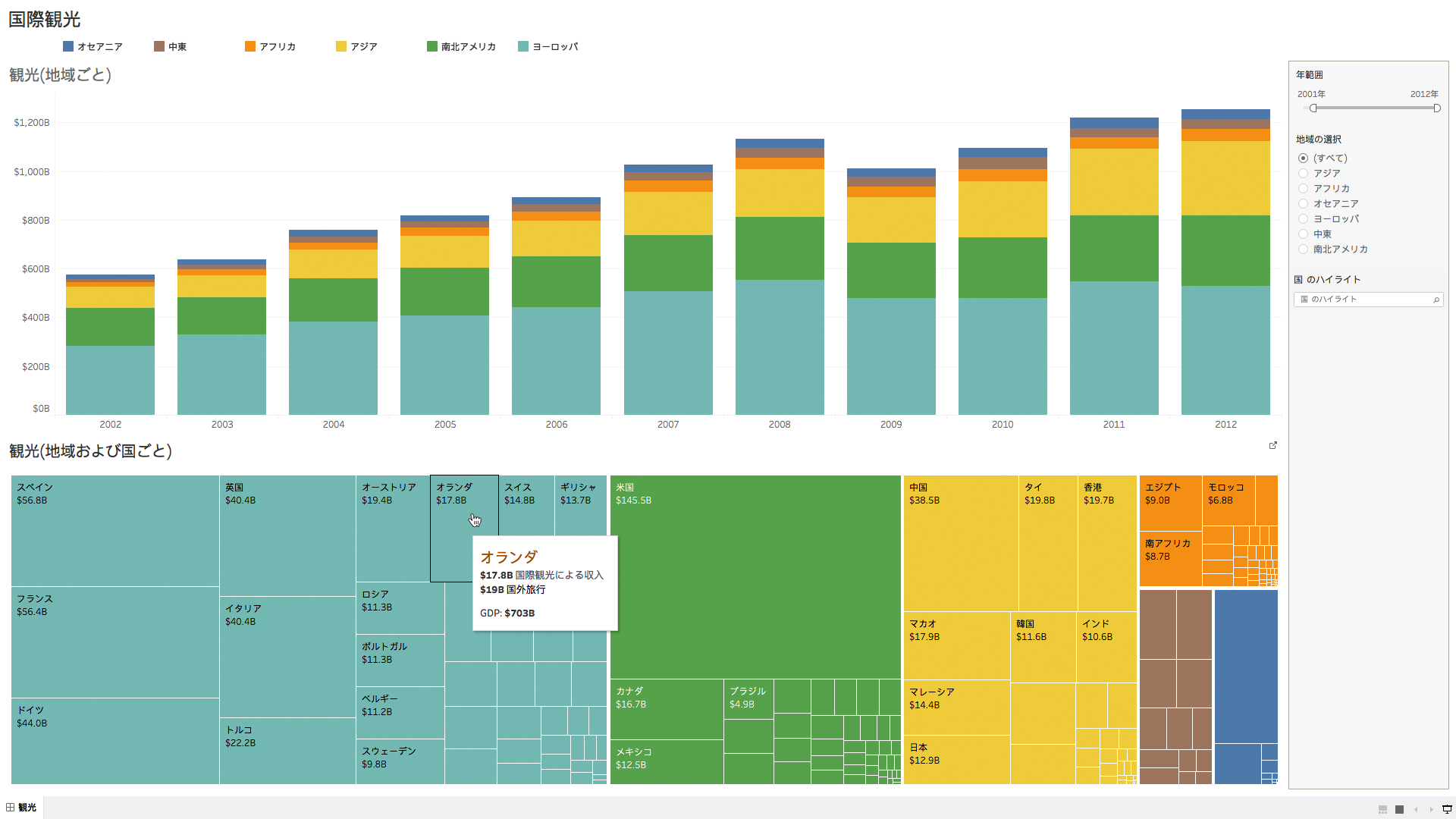Click grid icon on 観光 tab
Image resolution: width=1456 pixels, height=819 pixels.
pos(11,808)
